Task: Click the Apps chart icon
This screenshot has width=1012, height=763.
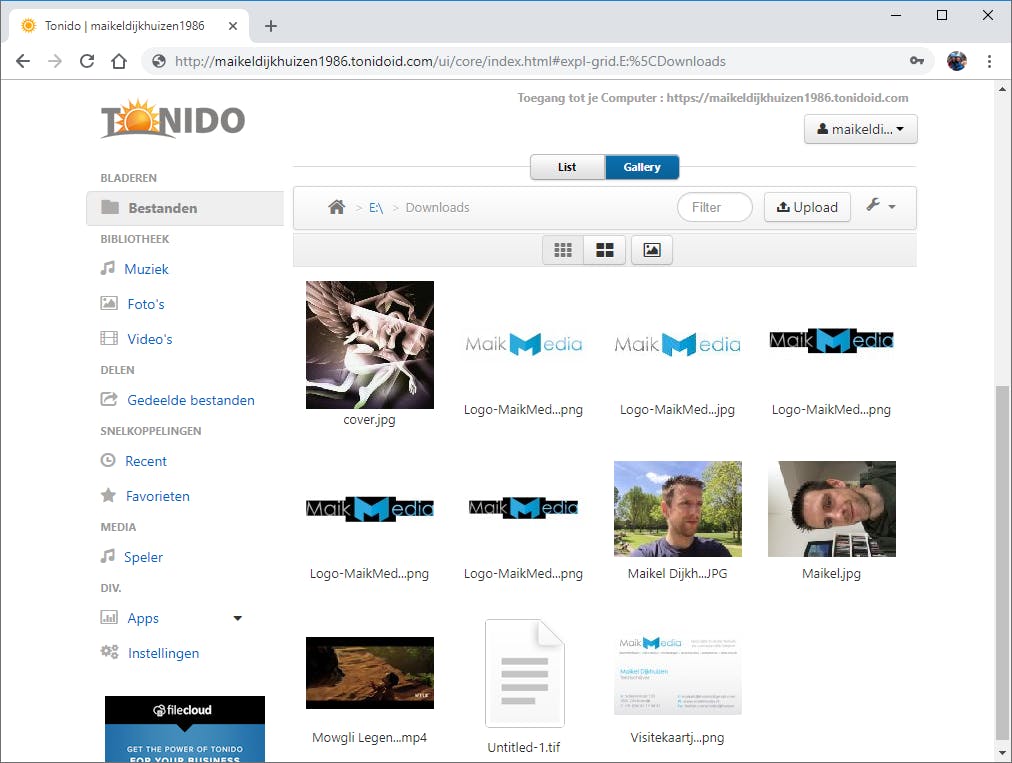Action: pyautogui.click(x=108, y=617)
